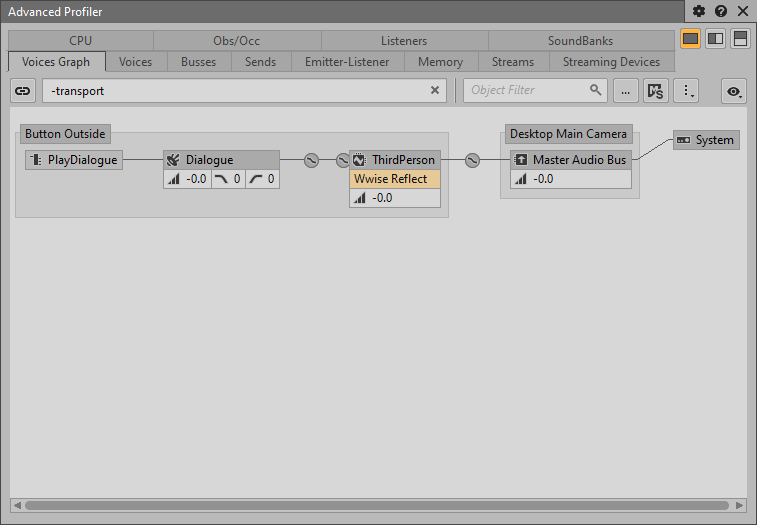Switch to side-by-side split layout

(715, 39)
